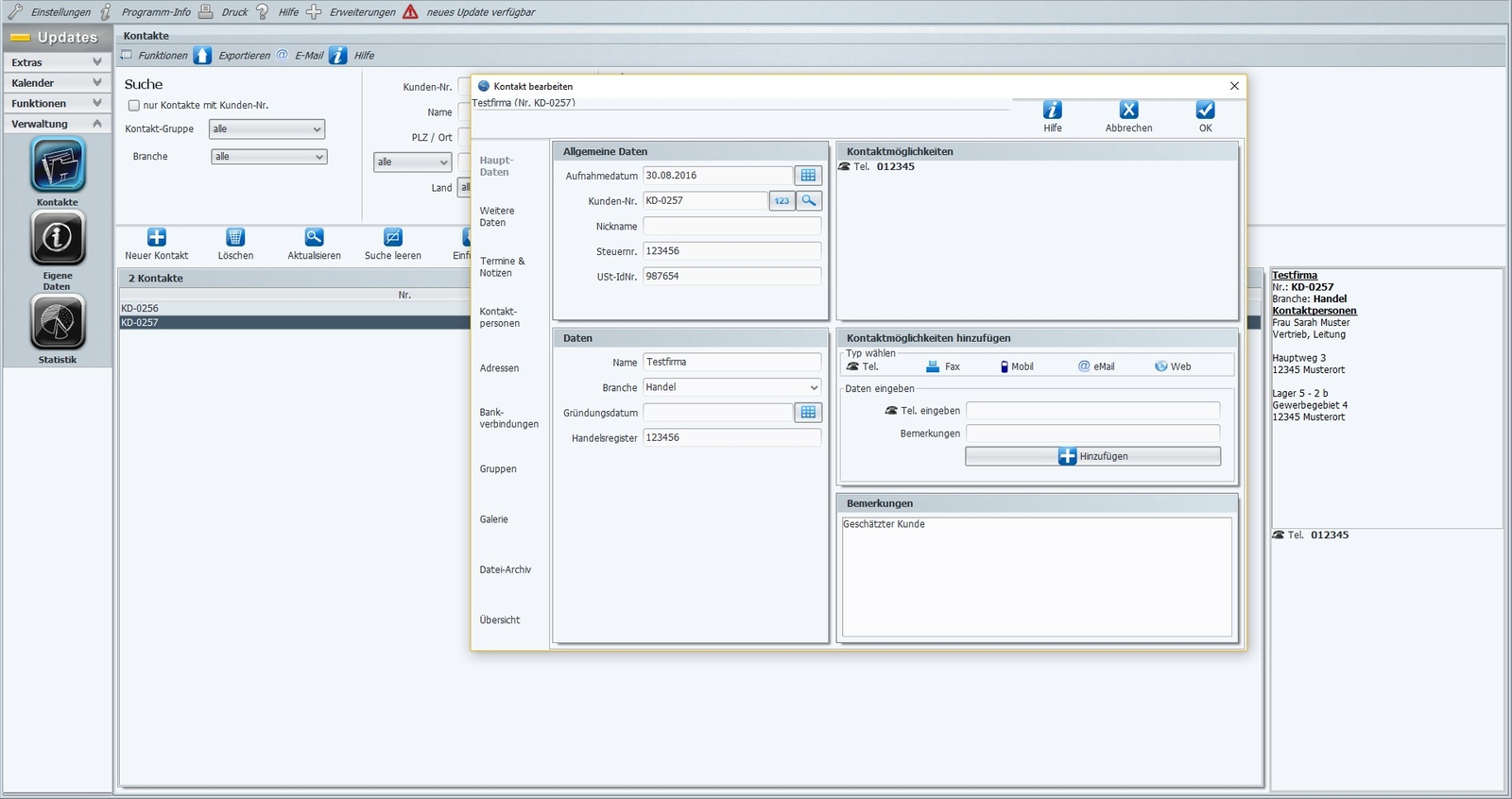Click the Updates button in sidebar
This screenshot has width=1512, height=799.
tap(58, 38)
